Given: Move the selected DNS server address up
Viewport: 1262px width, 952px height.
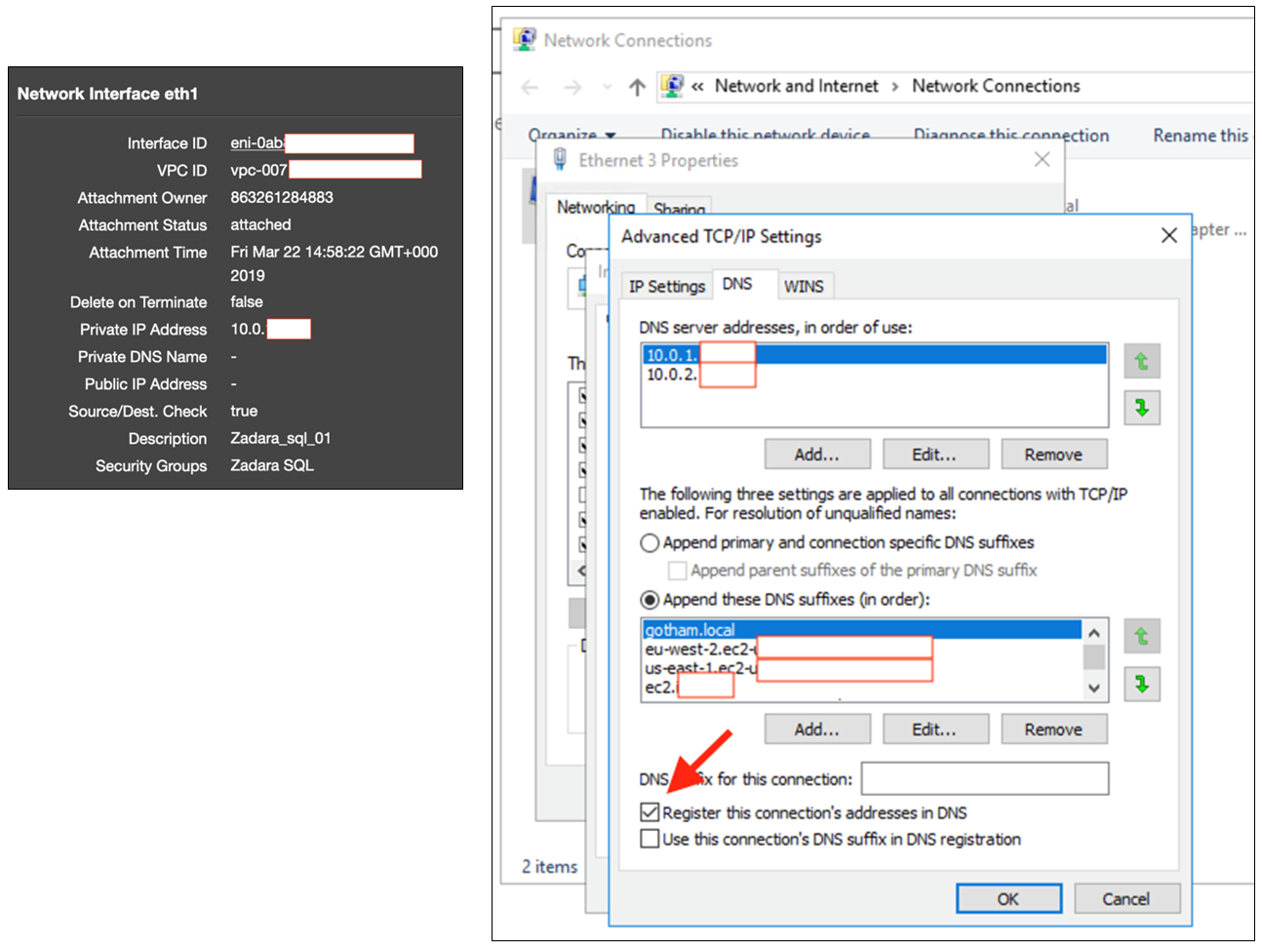Looking at the screenshot, I should pyautogui.click(x=1141, y=361).
